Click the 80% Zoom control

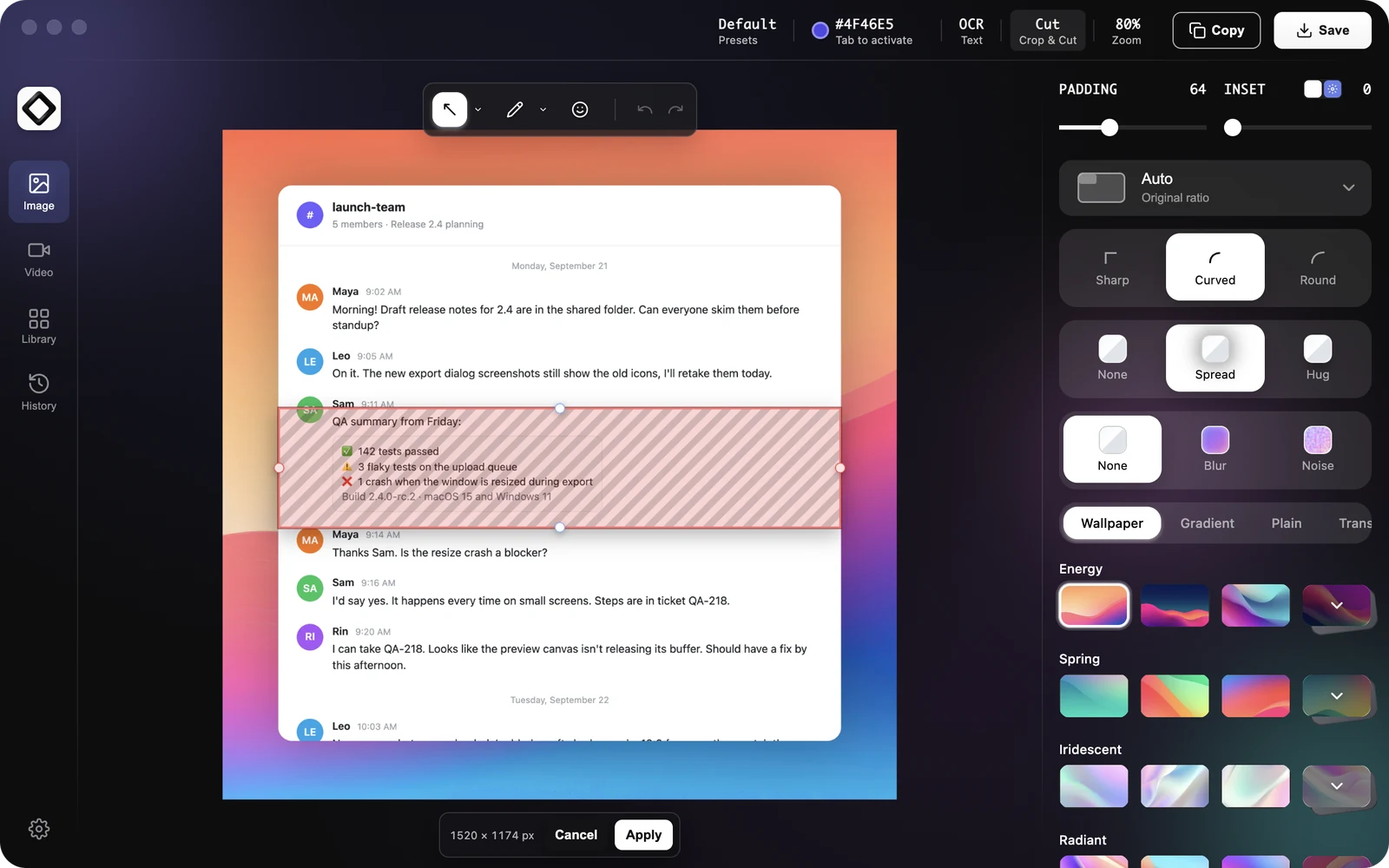1127,31
